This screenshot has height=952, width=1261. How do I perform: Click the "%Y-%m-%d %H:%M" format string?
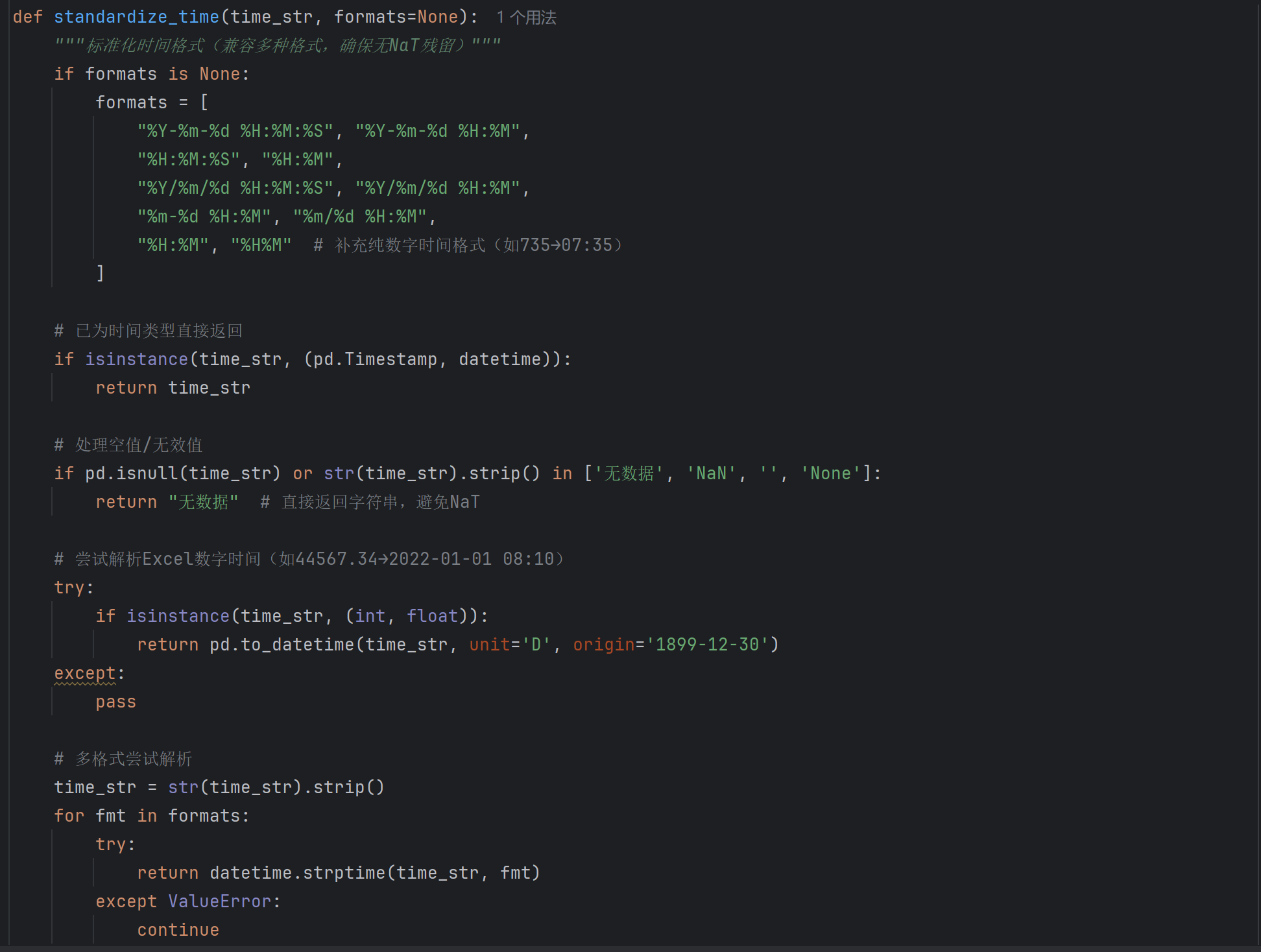[x=438, y=131]
